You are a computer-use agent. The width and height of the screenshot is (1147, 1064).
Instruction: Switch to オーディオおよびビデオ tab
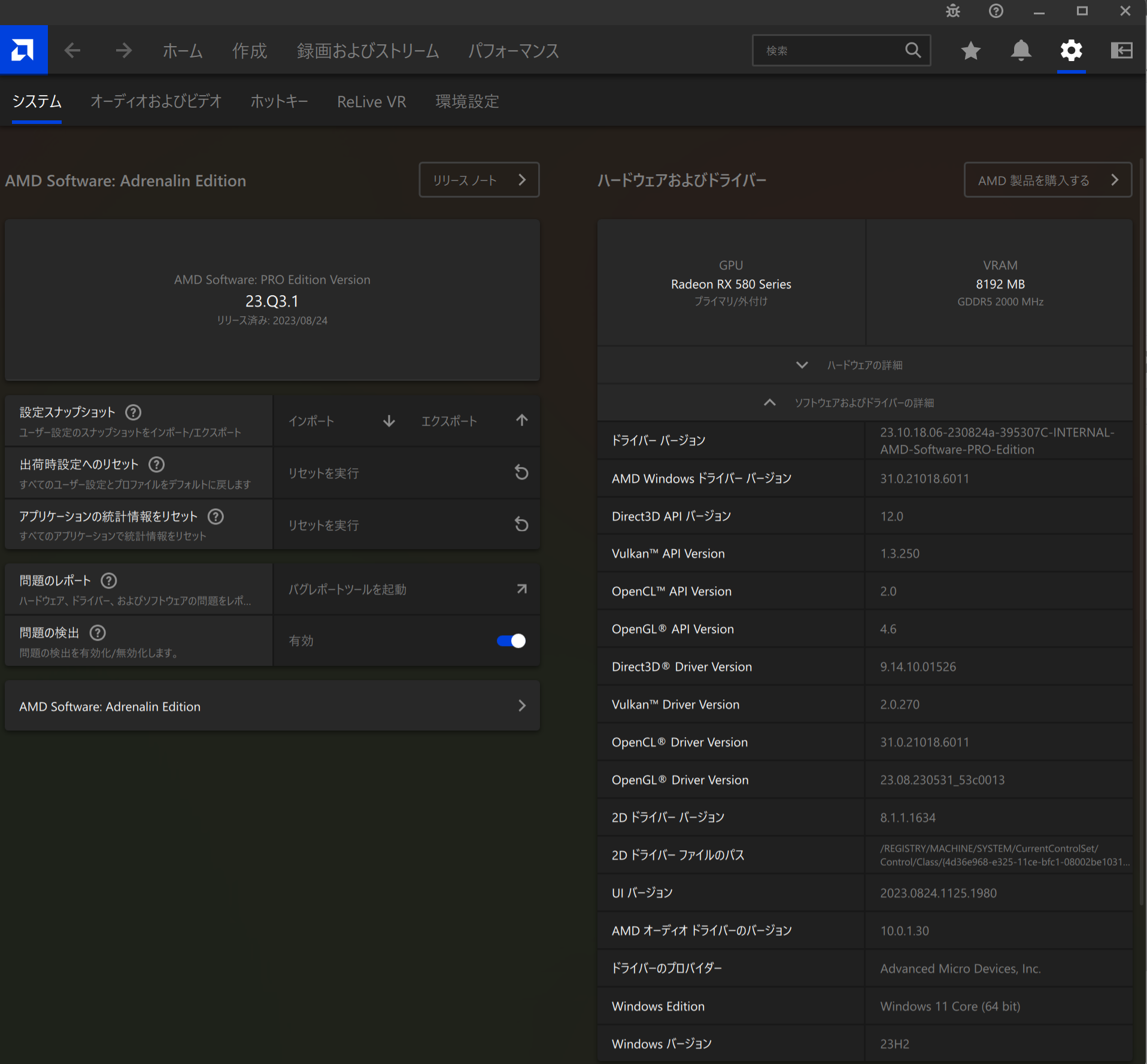(x=156, y=101)
